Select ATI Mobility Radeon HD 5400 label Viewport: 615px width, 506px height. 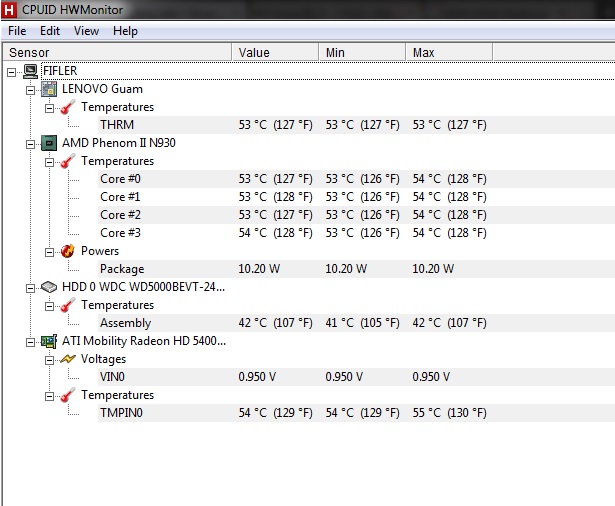[x=144, y=341]
